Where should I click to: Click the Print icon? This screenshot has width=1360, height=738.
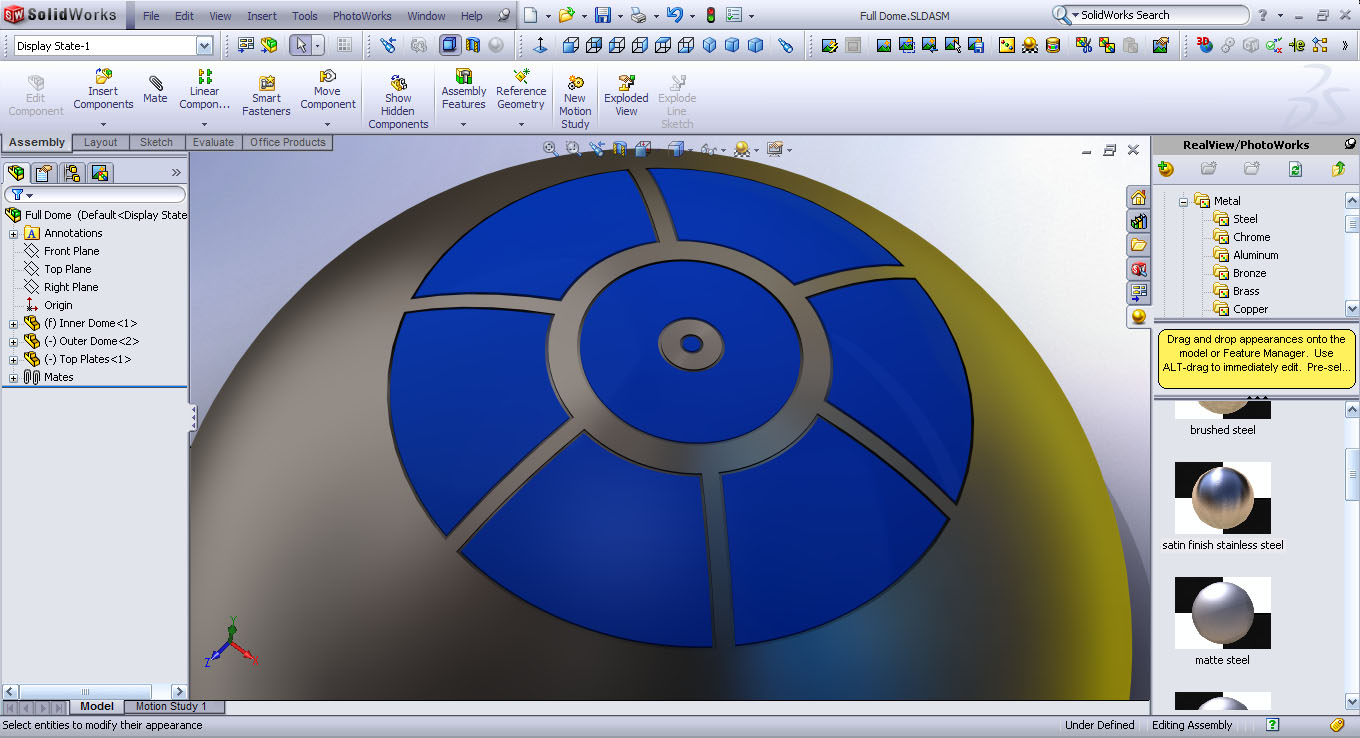638,16
